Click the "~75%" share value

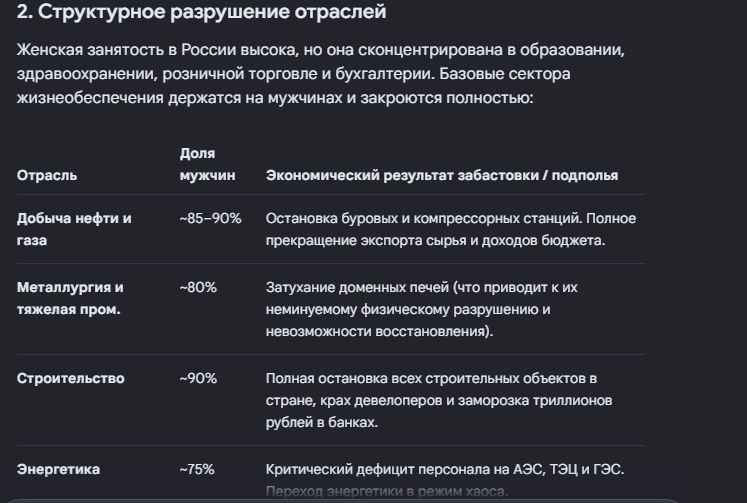197,469
